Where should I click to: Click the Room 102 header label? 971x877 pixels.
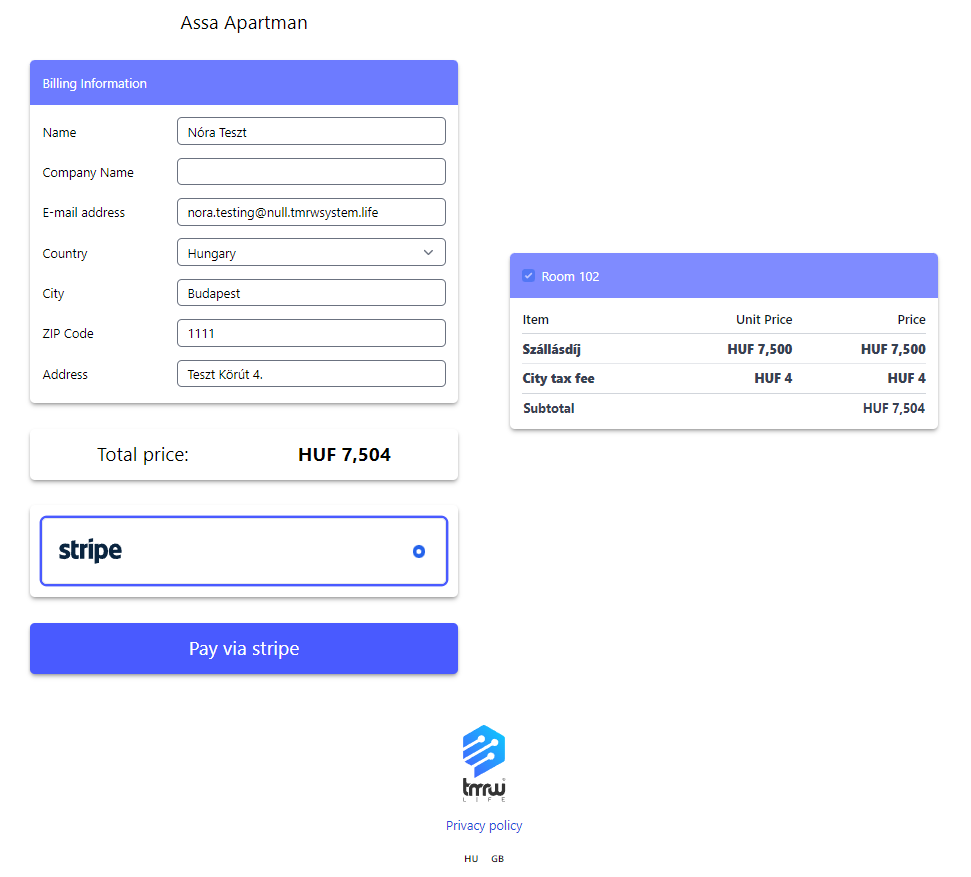(570, 276)
